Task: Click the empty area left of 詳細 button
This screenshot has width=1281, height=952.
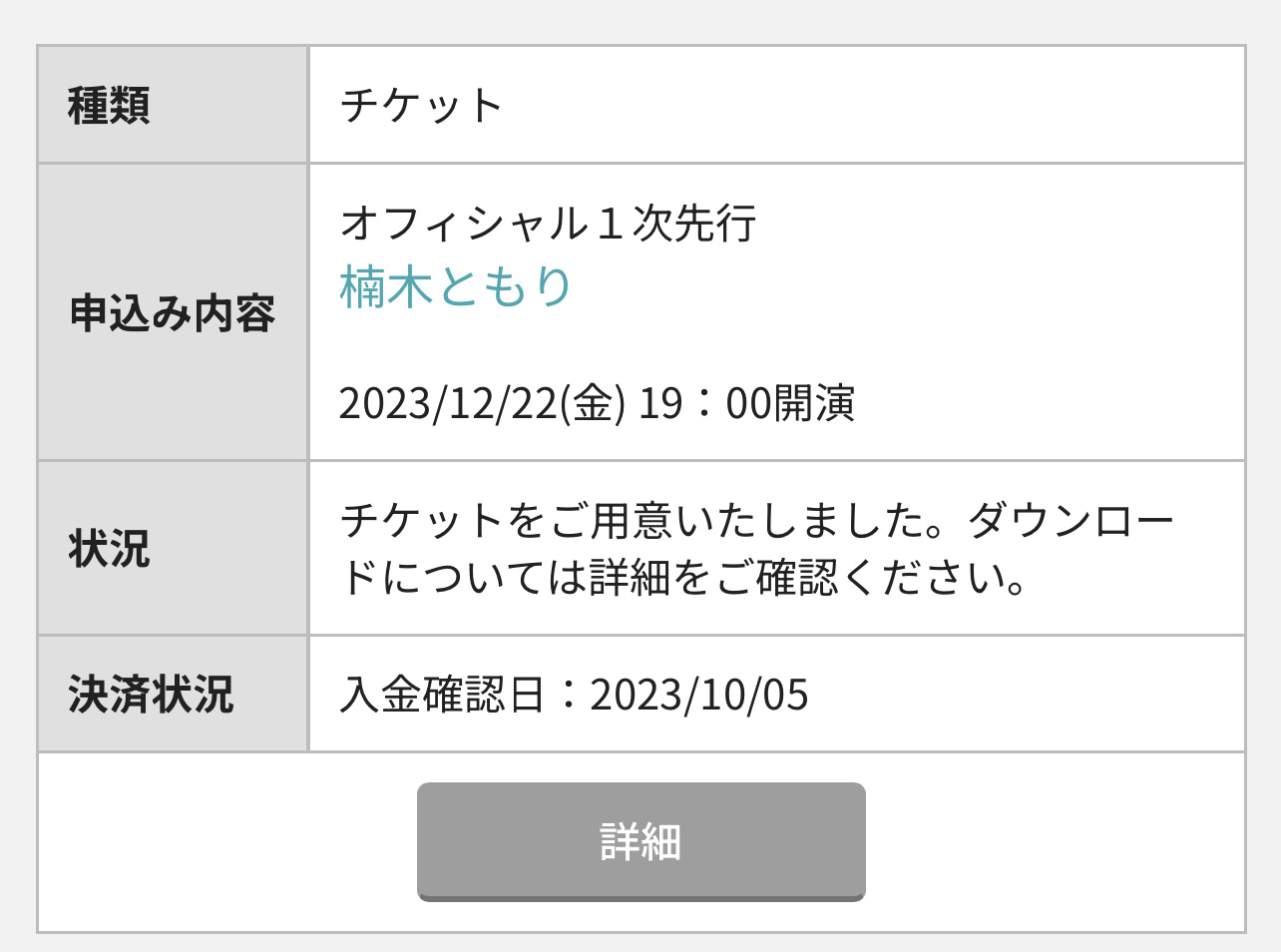Action: click(x=227, y=841)
